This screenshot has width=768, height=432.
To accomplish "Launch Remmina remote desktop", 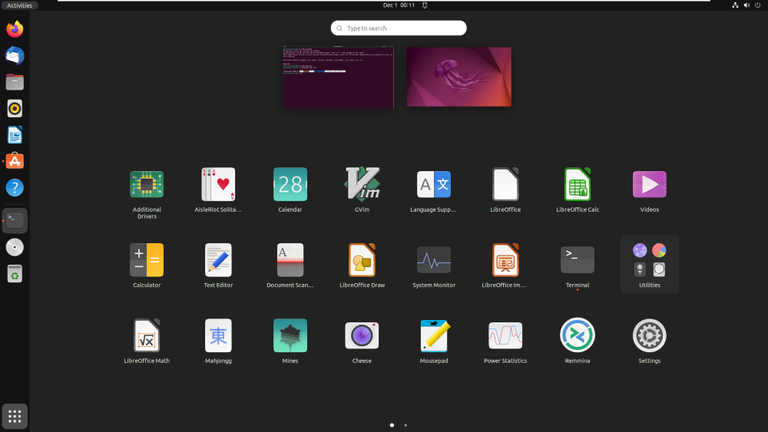I will click(577, 336).
